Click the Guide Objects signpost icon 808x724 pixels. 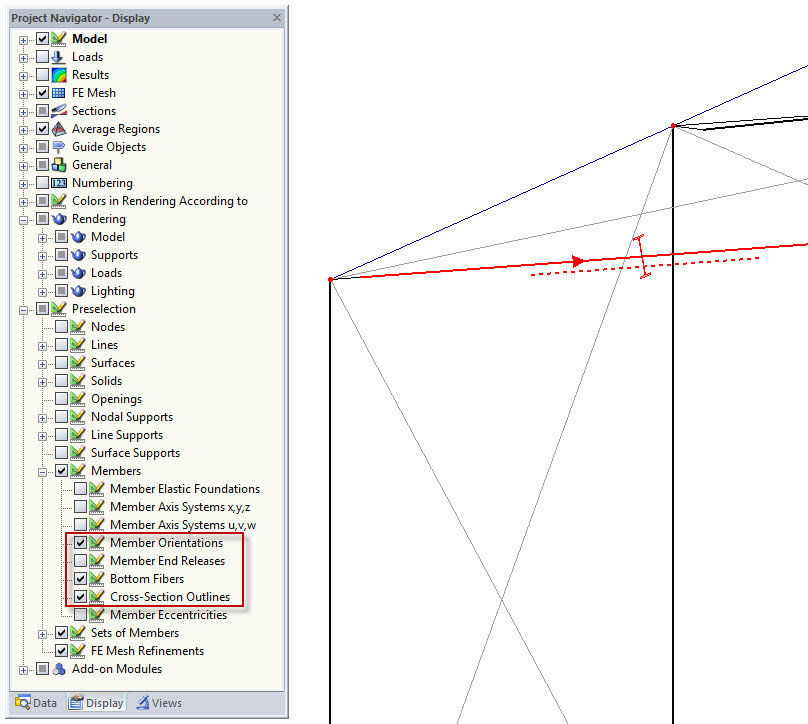(59, 147)
